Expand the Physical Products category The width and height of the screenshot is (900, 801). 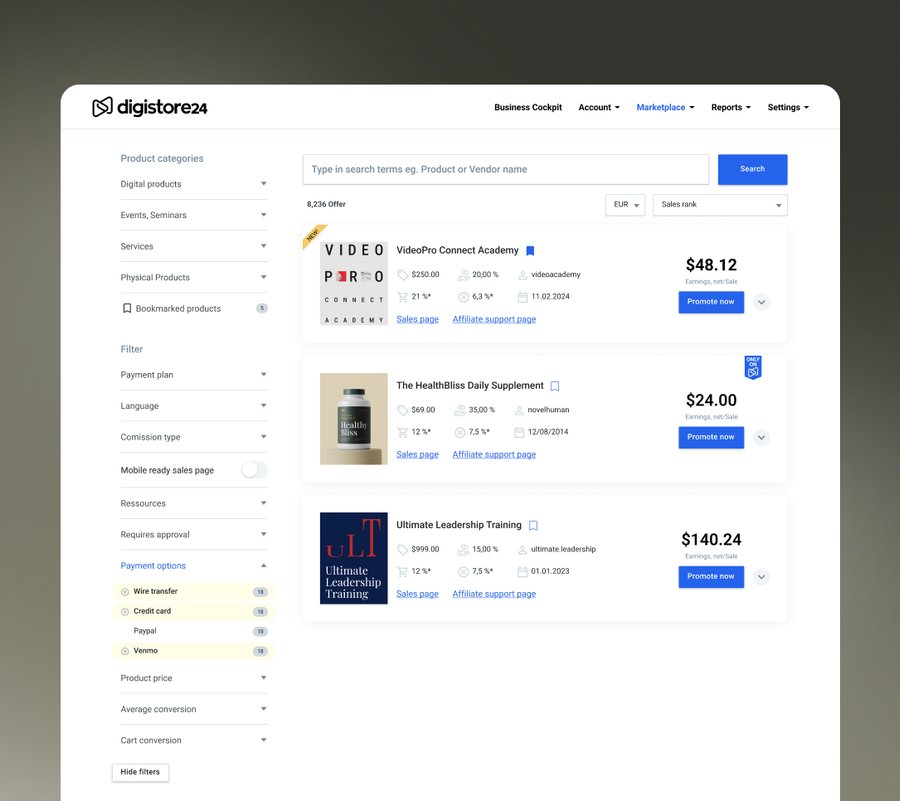[194, 277]
